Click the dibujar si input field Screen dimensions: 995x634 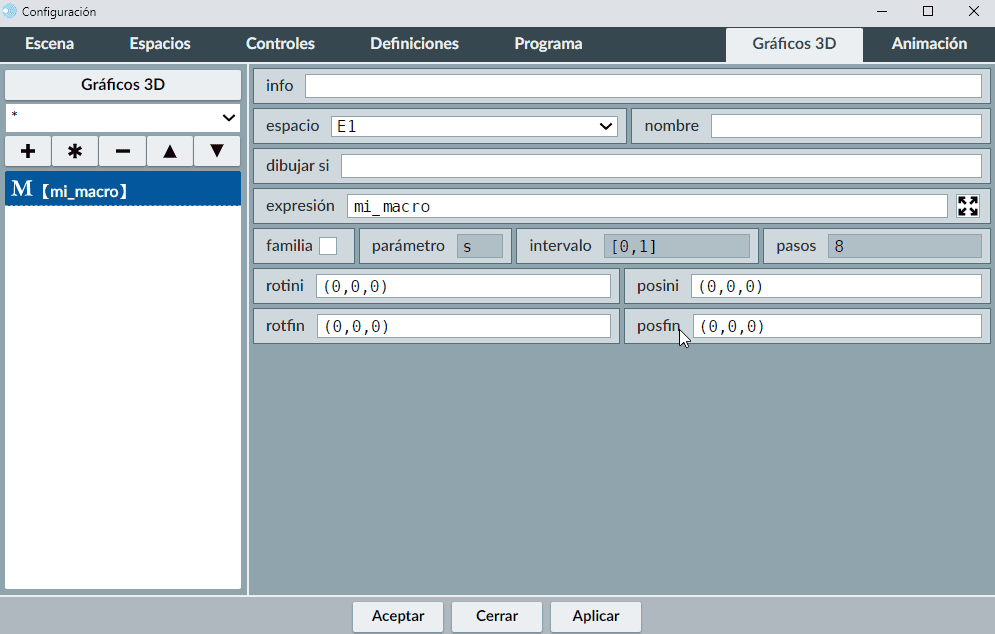click(x=660, y=166)
